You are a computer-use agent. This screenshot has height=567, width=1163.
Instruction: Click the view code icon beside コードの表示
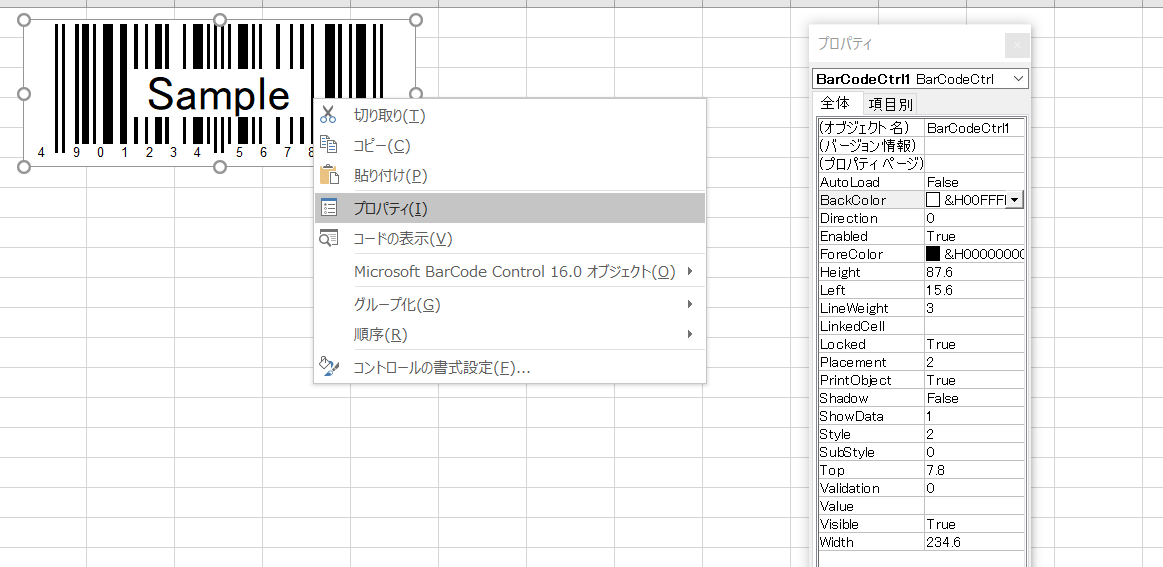[329, 238]
